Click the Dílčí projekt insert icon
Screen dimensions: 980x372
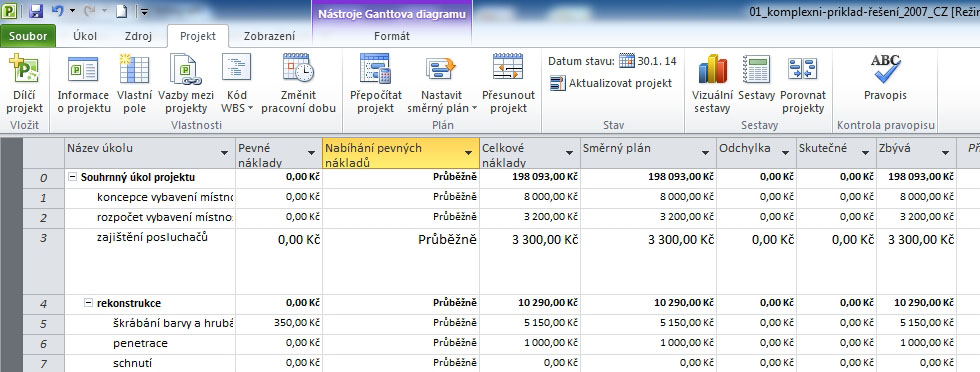24,69
